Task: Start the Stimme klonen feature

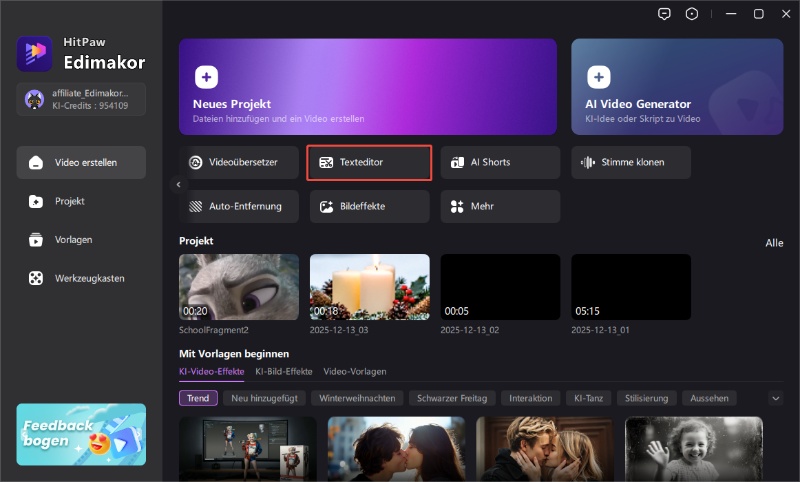Action: coord(631,162)
